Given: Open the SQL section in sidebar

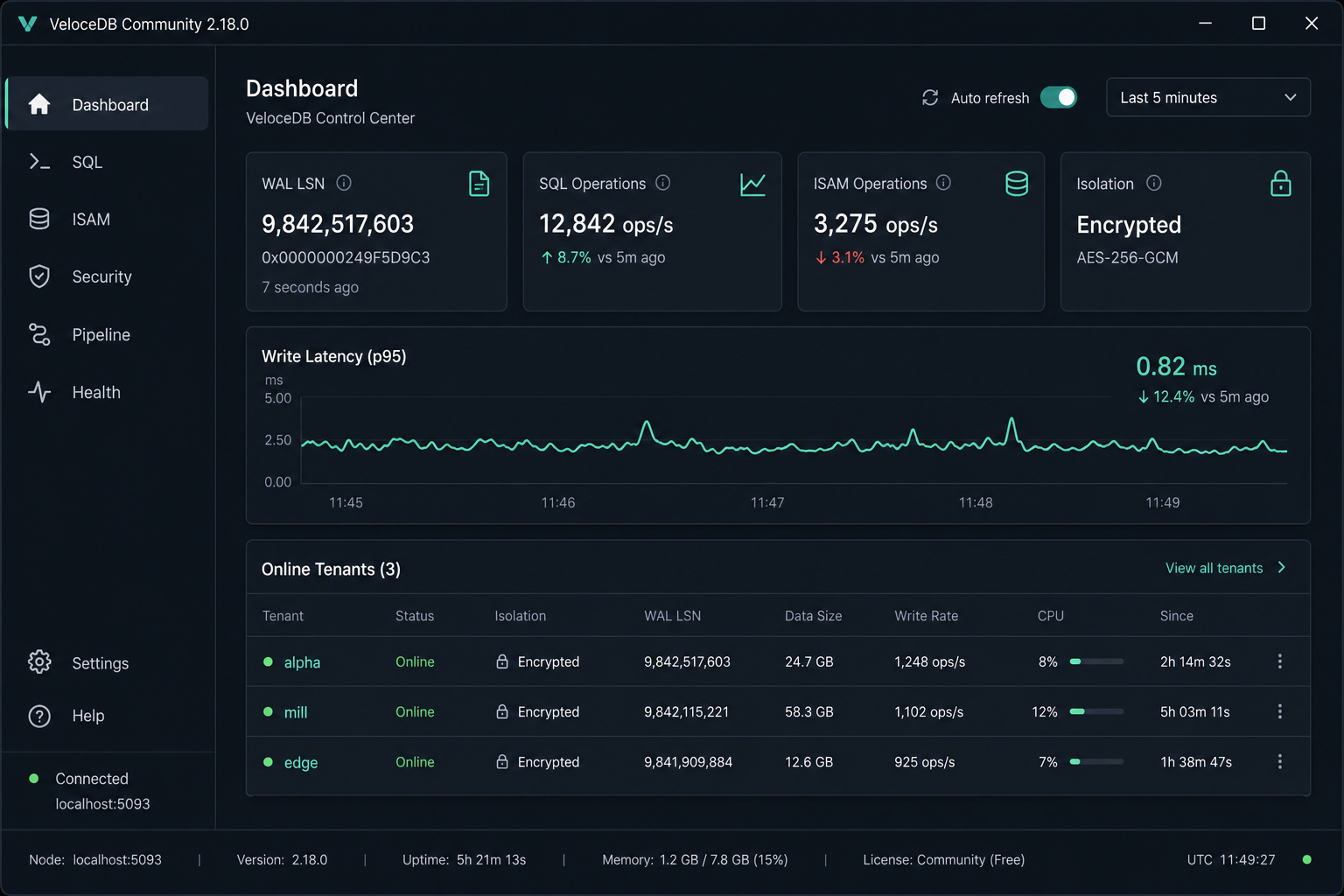Looking at the screenshot, I should [107, 162].
